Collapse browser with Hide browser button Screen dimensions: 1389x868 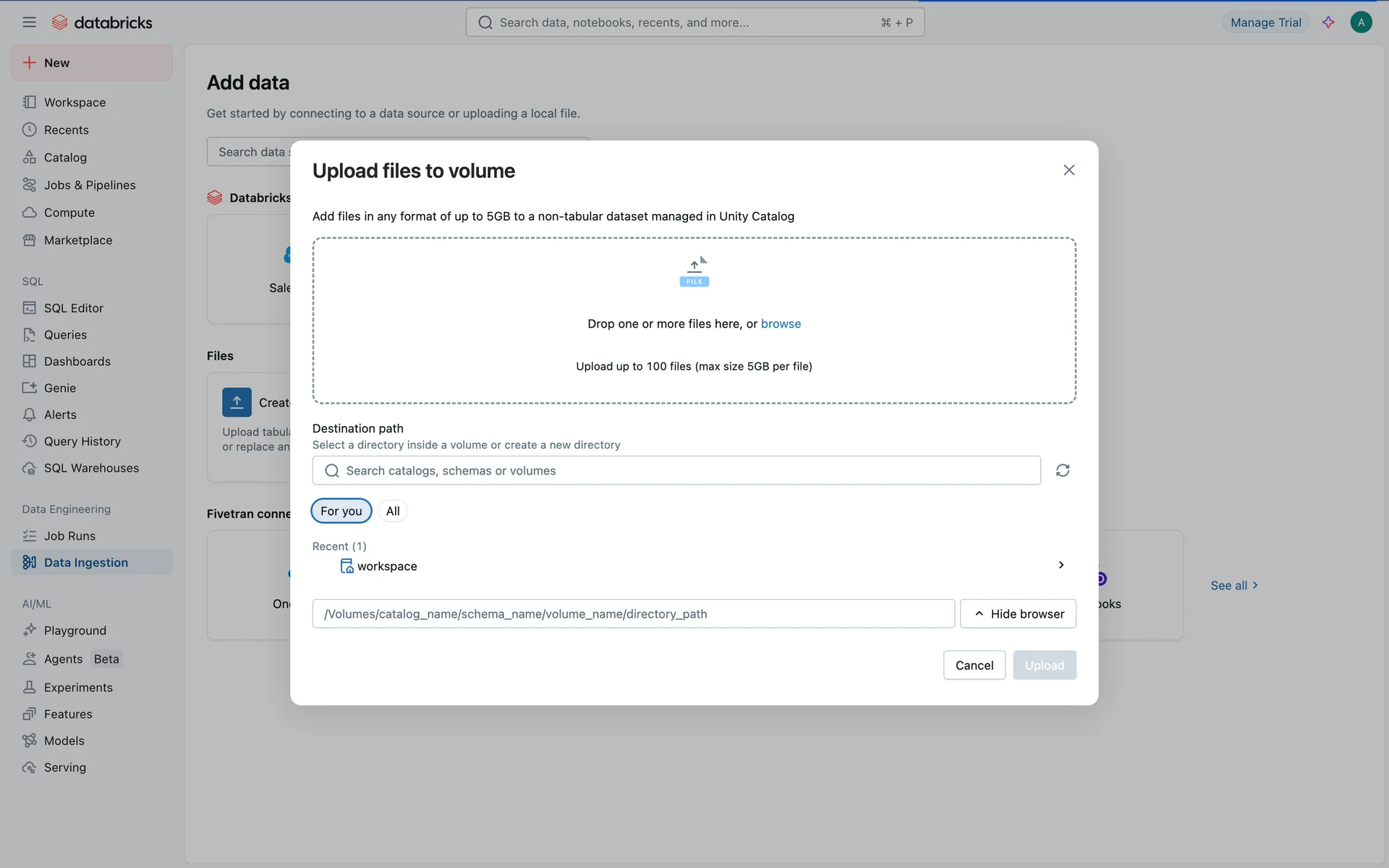coord(1018,614)
